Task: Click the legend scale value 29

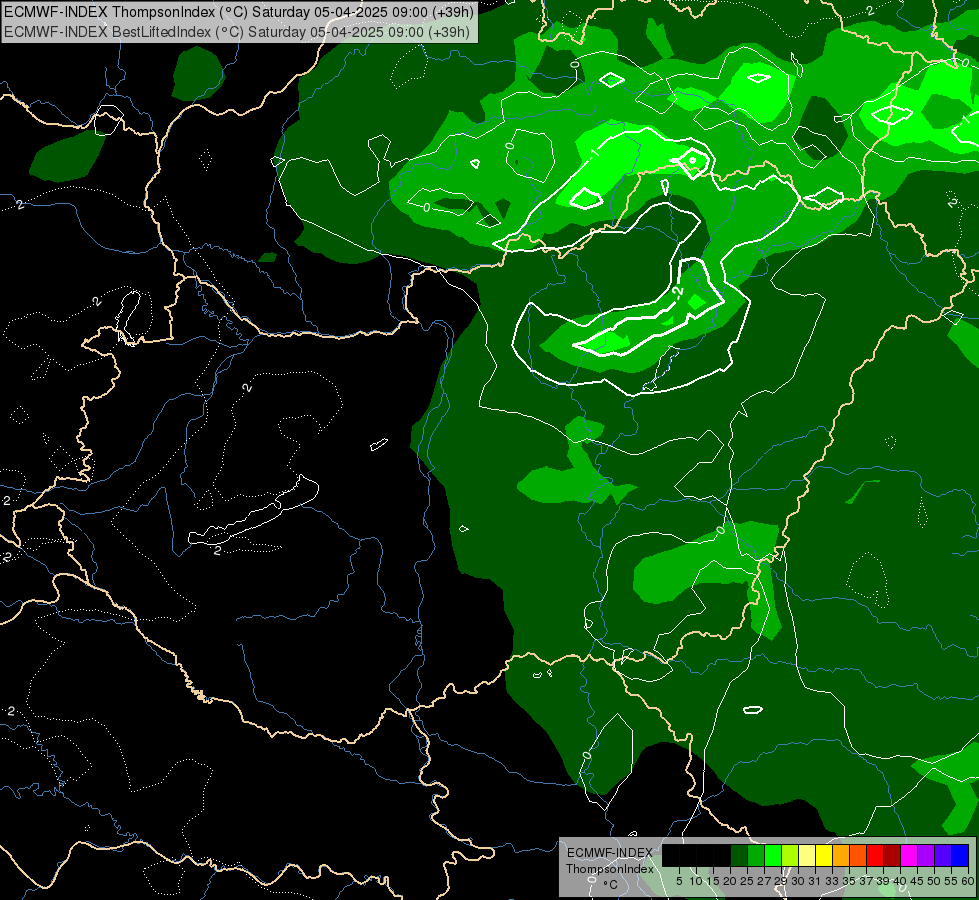Action: coord(780,881)
